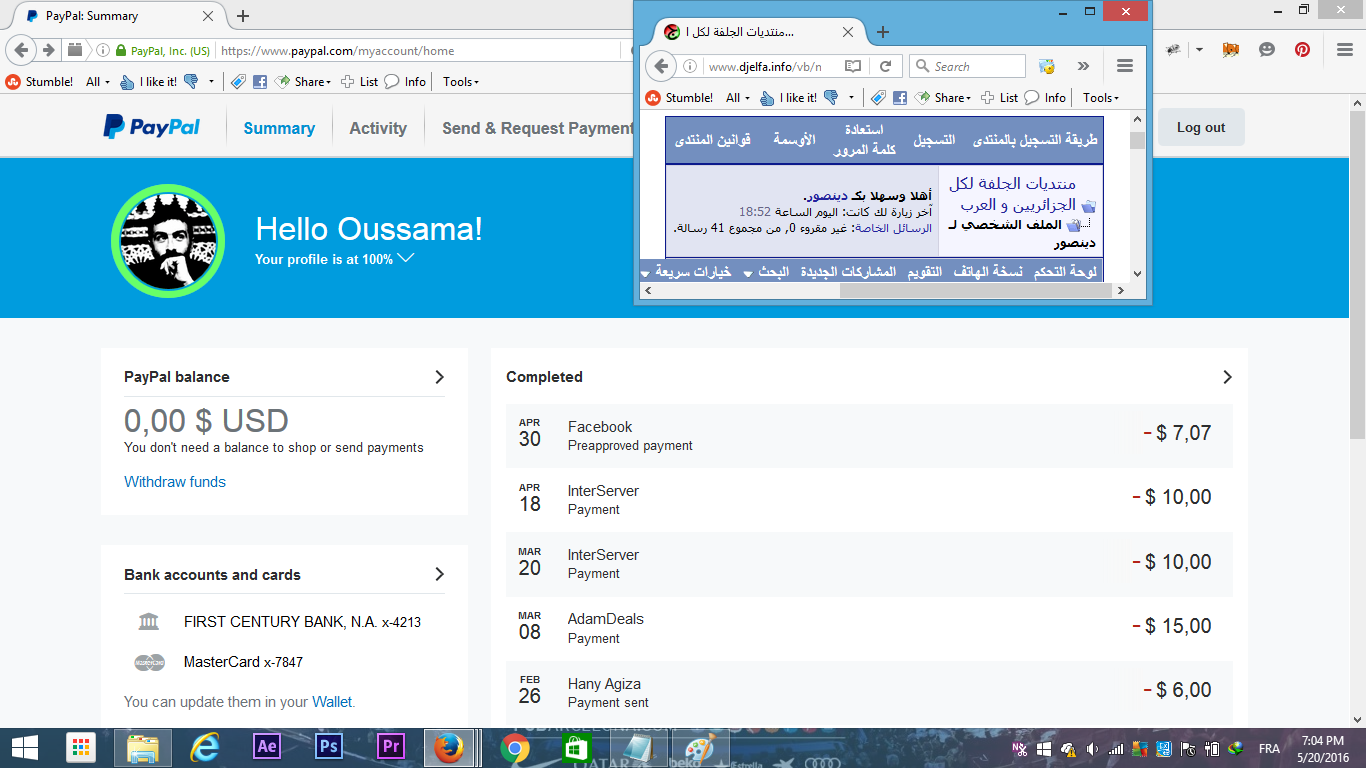Click profile picture avatar
Viewport: 1366px width, 768px height.
168,241
